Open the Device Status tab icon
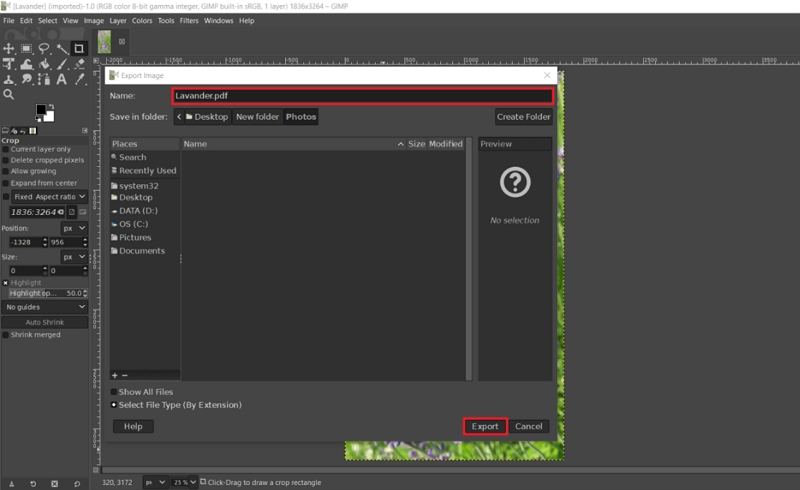The height and width of the screenshot is (490, 800). pos(14,131)
